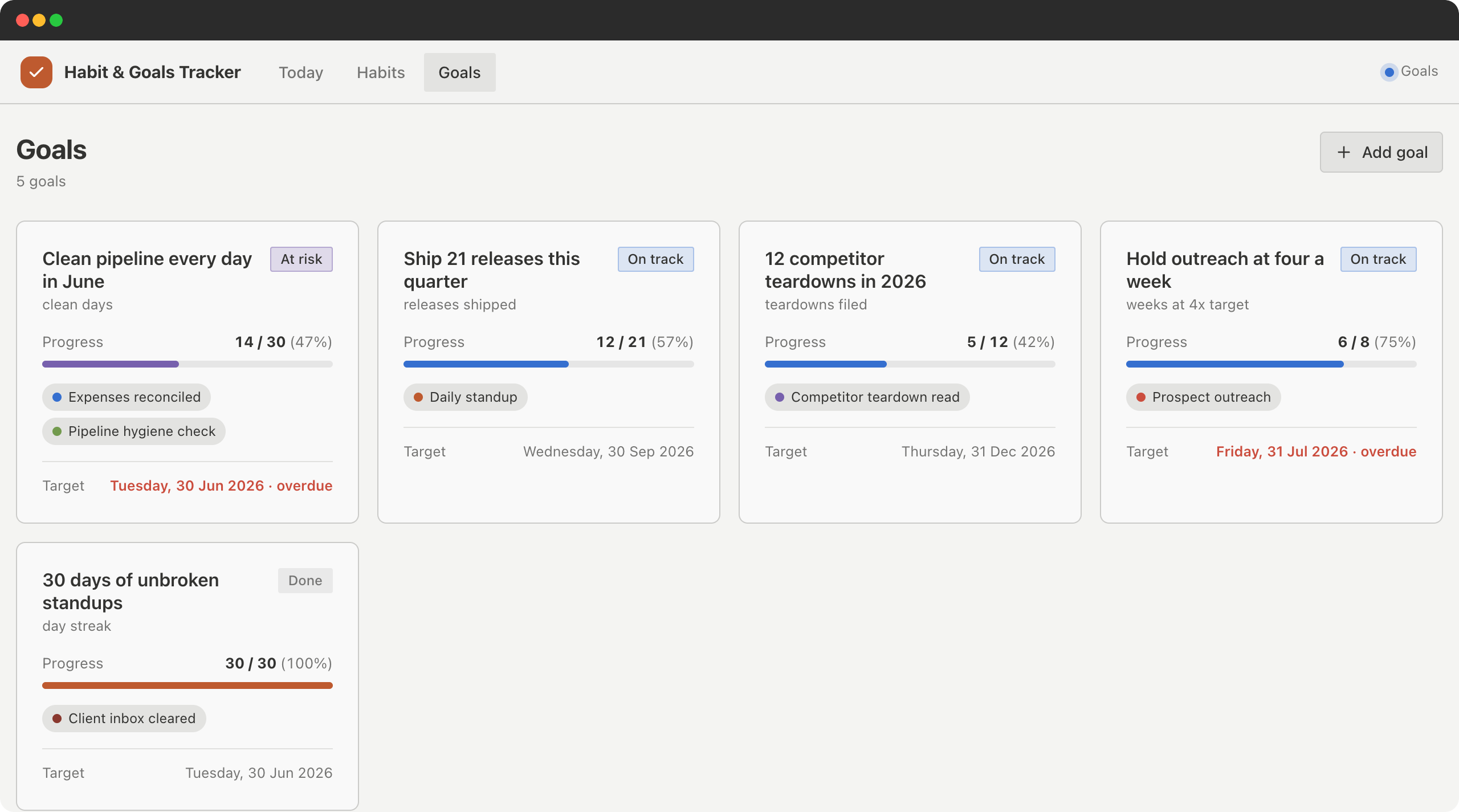Select the Prospect outreach habit chip
This screenshot has height=812, width=1459.
[x=1204, y=397]
